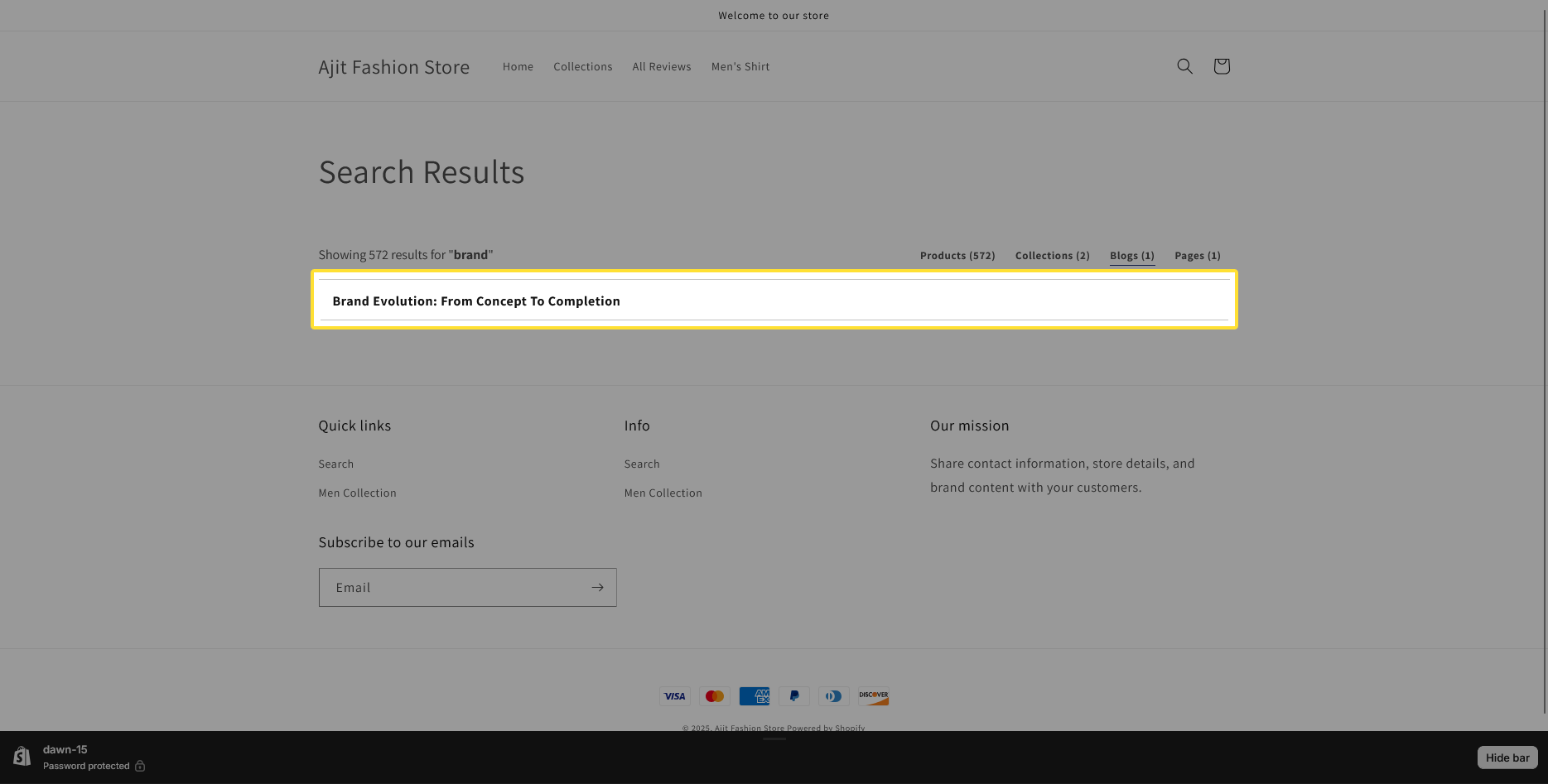Click the Visa payment icon

pyautogui.click(x=674, y=696)
